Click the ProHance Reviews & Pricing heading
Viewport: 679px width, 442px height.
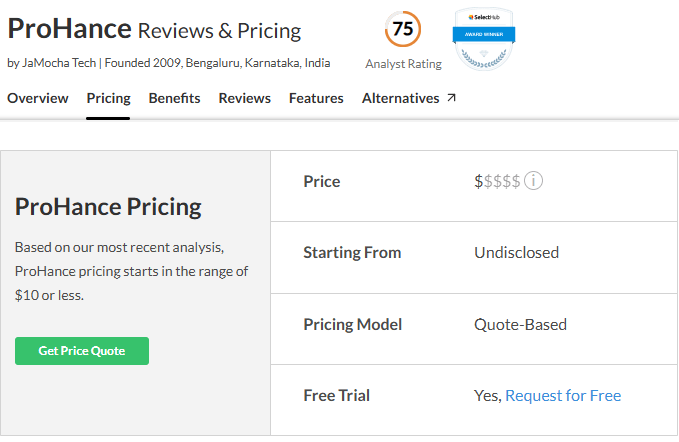tap(154, 29)
